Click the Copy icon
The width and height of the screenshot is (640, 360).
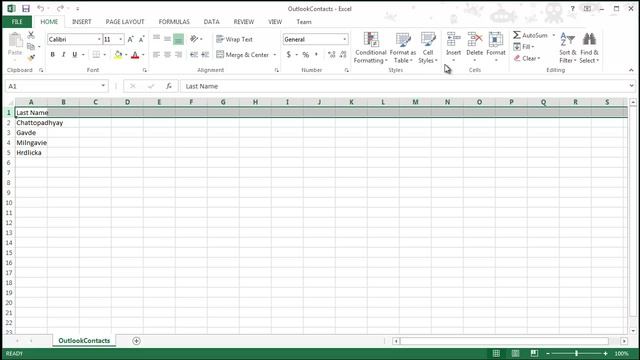click(31, 47)
